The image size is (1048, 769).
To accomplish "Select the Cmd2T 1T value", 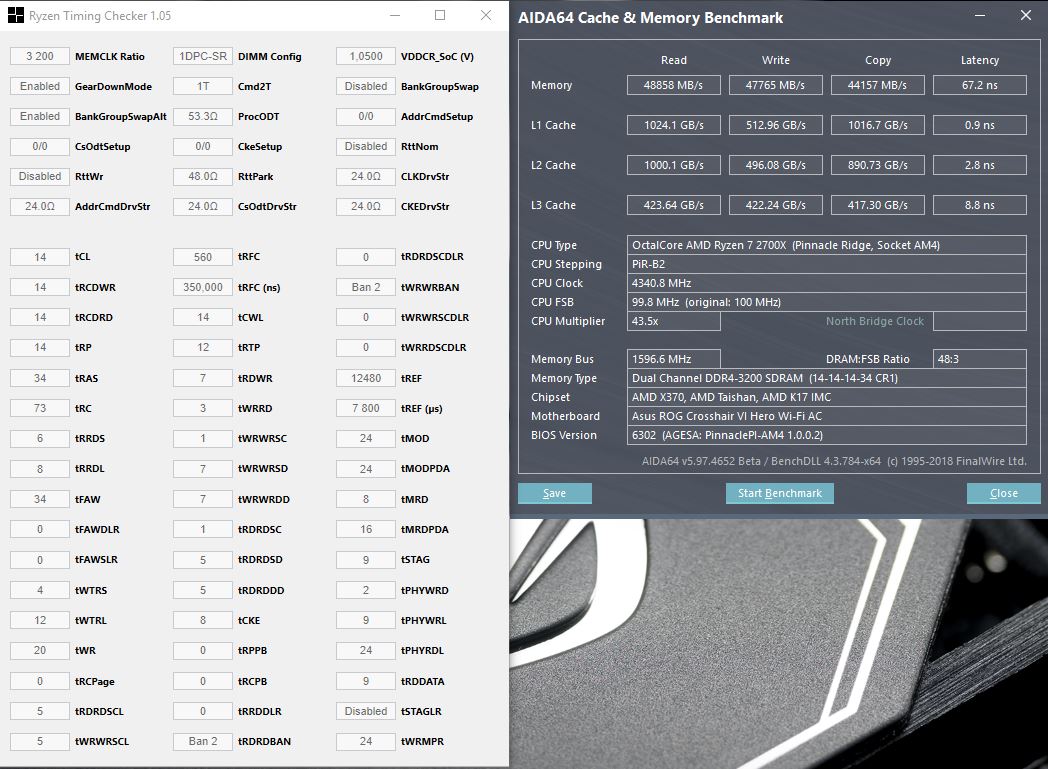I will (x=203, y=86).
